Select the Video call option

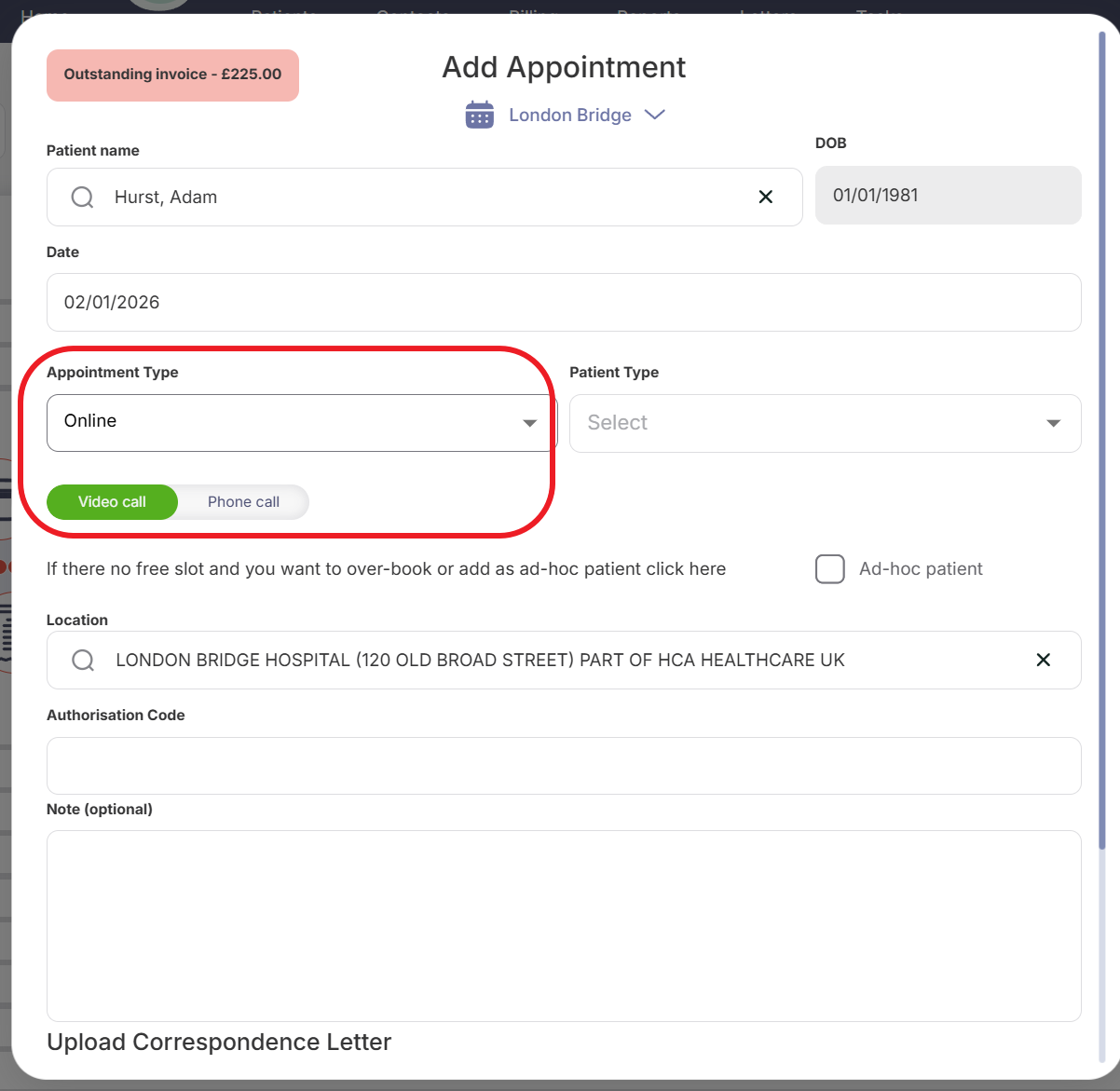click(112, 502)
